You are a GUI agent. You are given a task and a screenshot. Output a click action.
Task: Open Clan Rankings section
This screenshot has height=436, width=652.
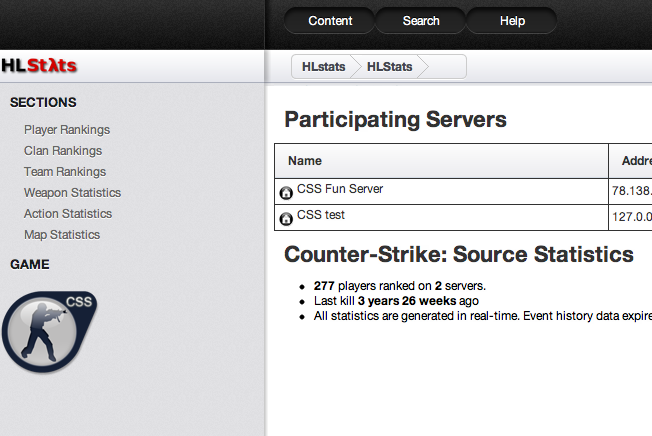tap(63, 150)
